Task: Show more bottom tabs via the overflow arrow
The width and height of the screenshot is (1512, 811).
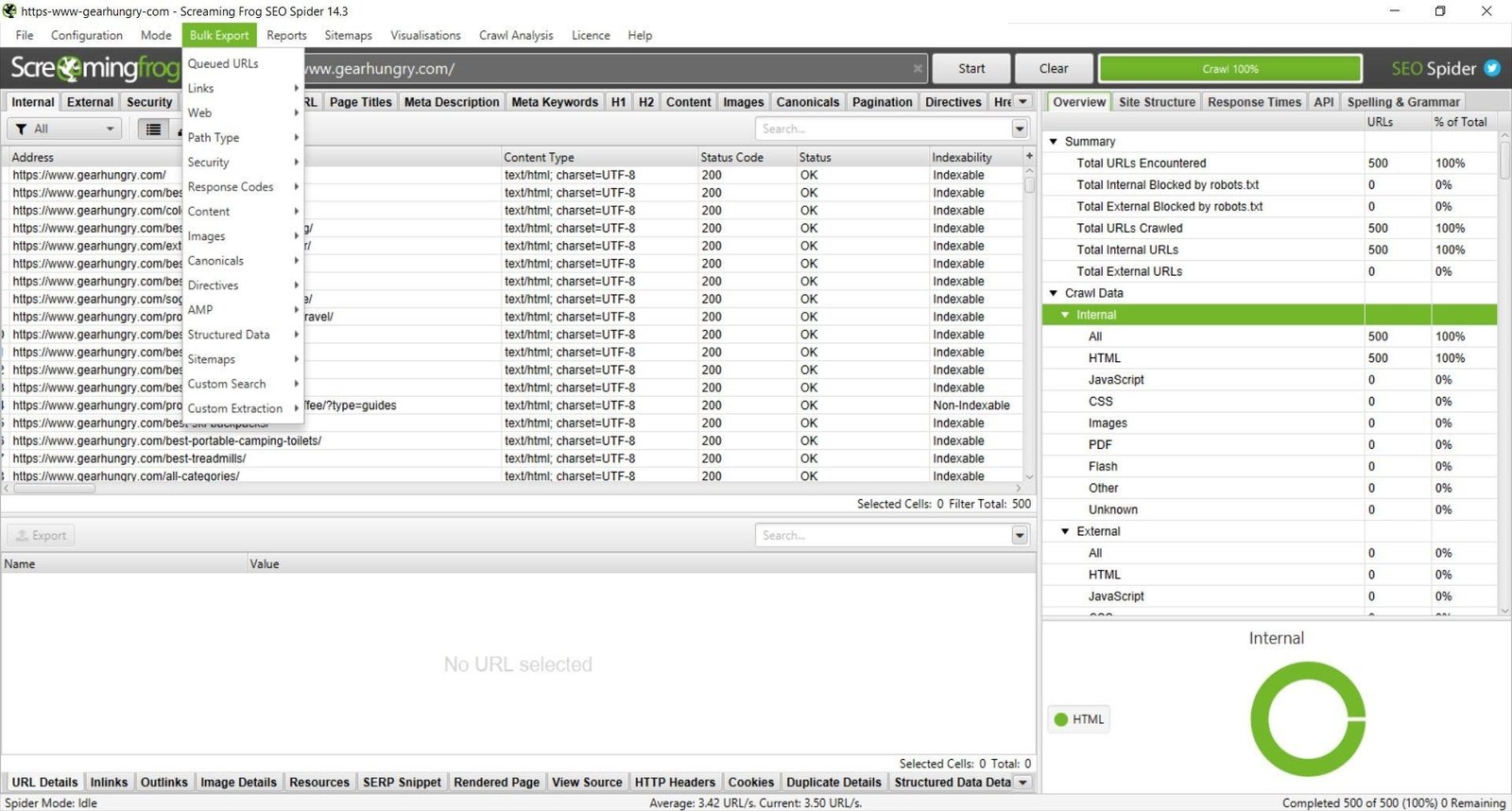Action: point(1022,782)
